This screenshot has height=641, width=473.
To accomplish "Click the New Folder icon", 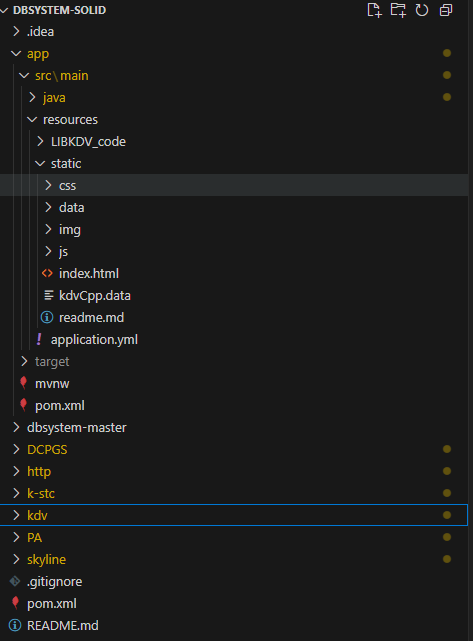I will (398, 10).
